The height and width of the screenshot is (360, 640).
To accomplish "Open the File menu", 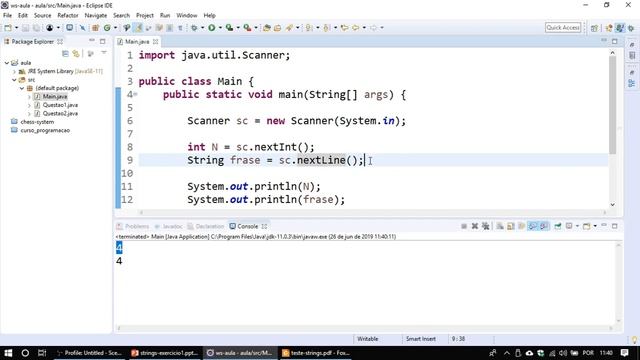I will [x=7, y=16].
